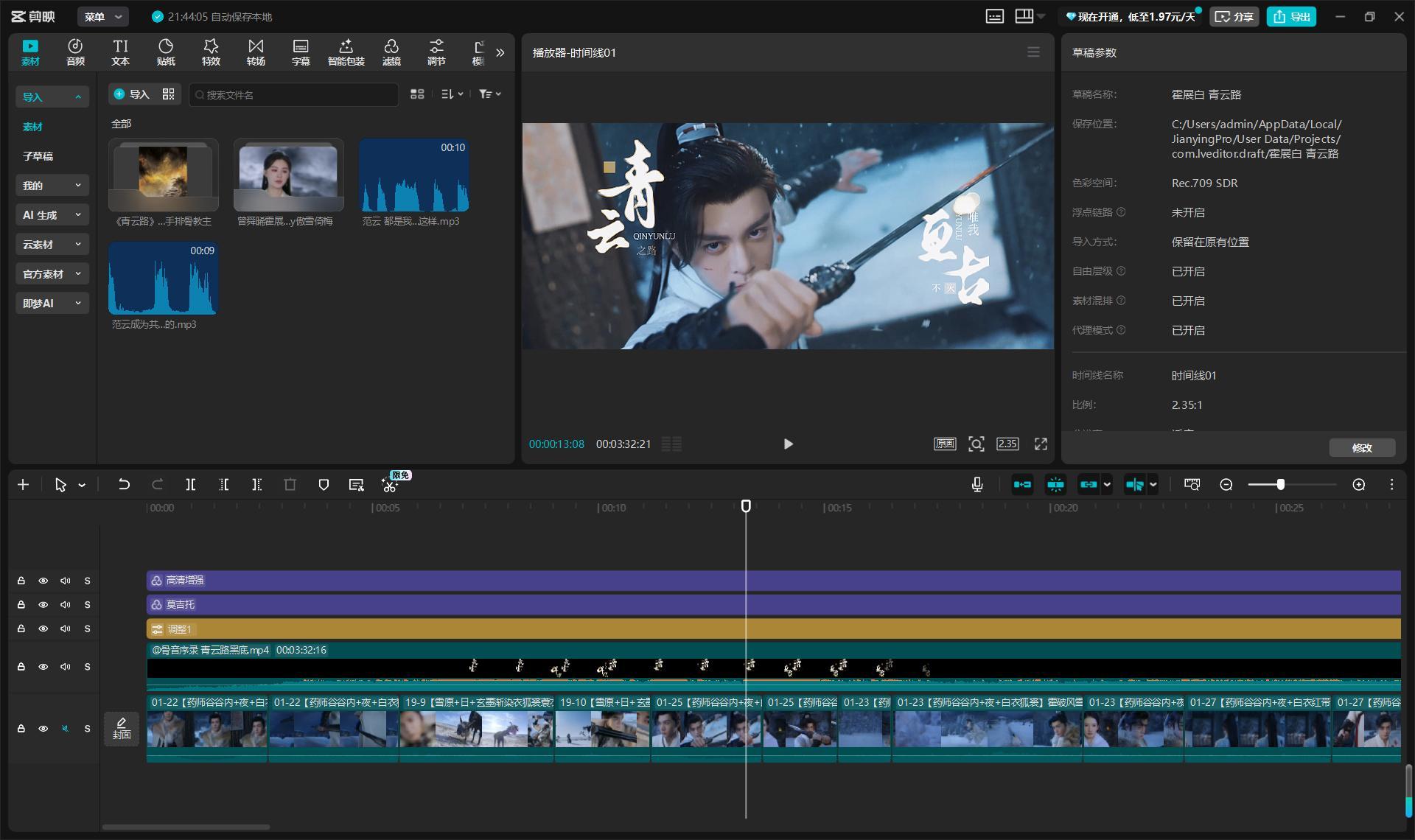Viewport: 1415px width, 840px height.
Task: Zoom in the timeline with plus icon
Action: pos(1359,484)
